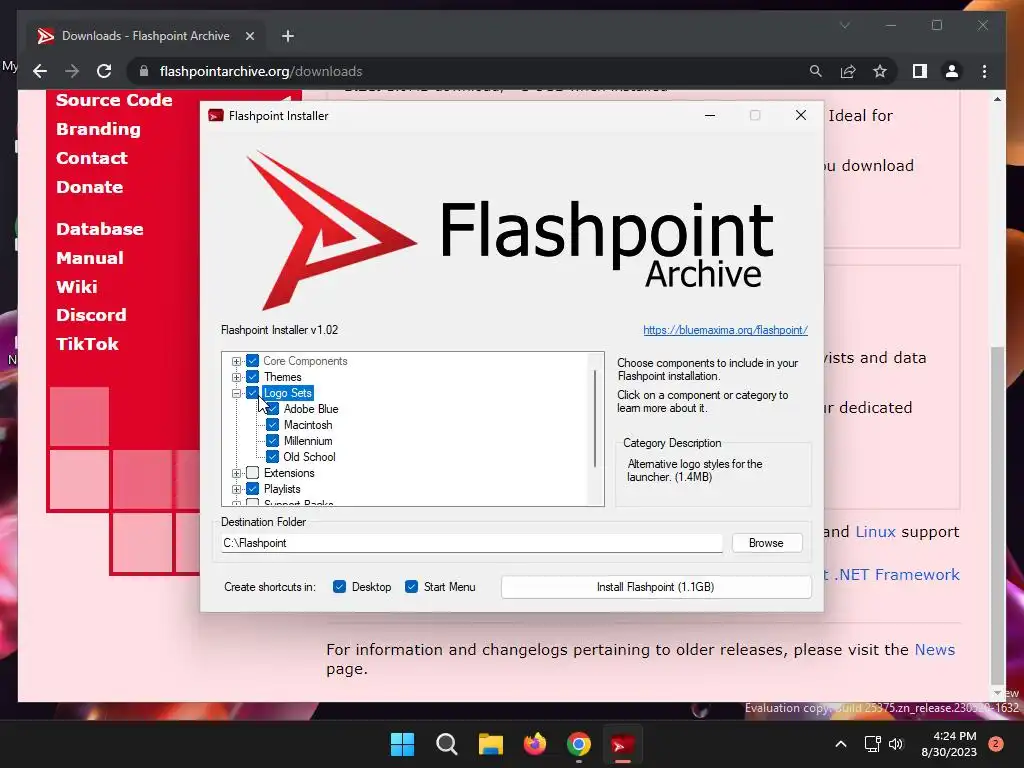Screen dimensions: 1024x768
Task: Uncheck the Logo Sets checkbox
Action: [x=253, y=392]
